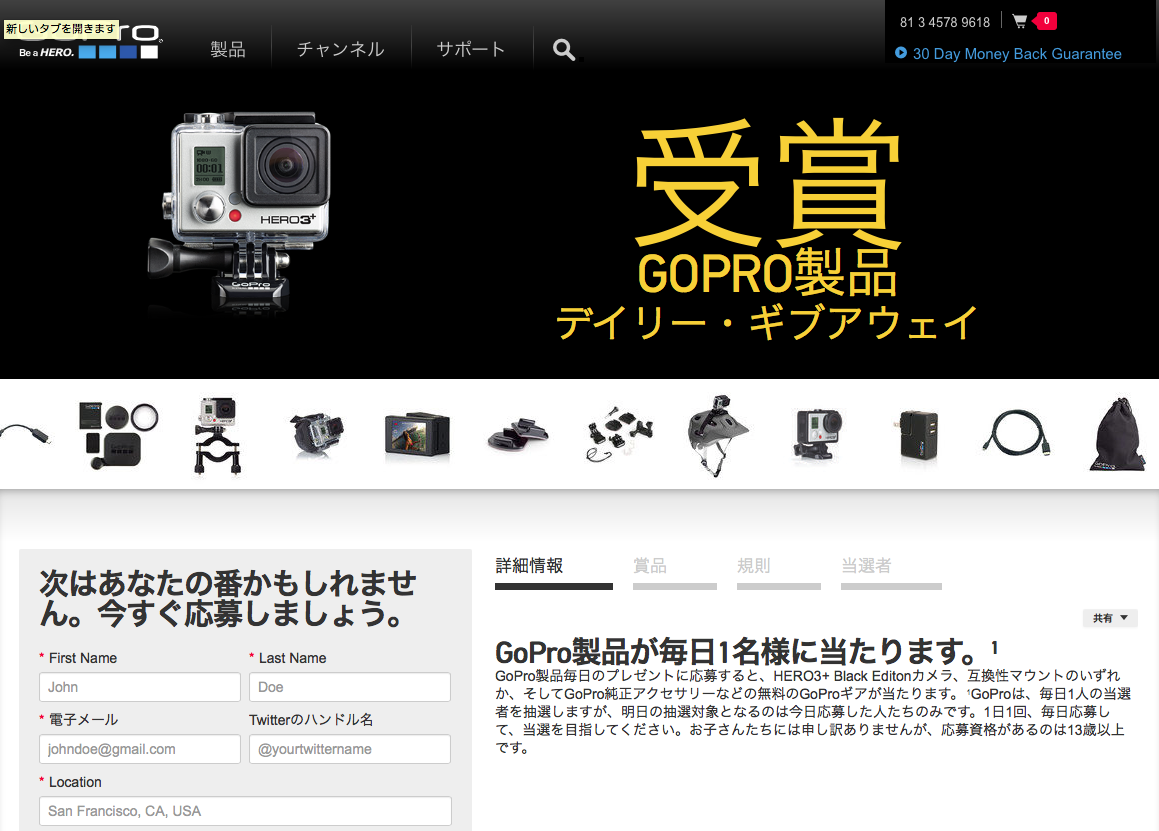1159x831 pixels.
Task: Open the サポート navigation menu
Action: 471,50
